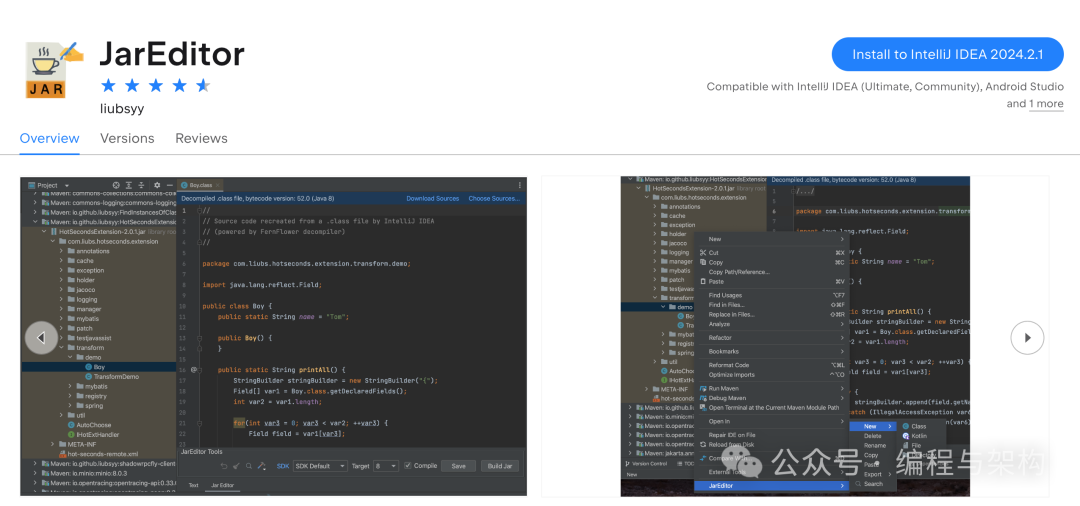Select the Boy.class editor tab

point(200,185)
